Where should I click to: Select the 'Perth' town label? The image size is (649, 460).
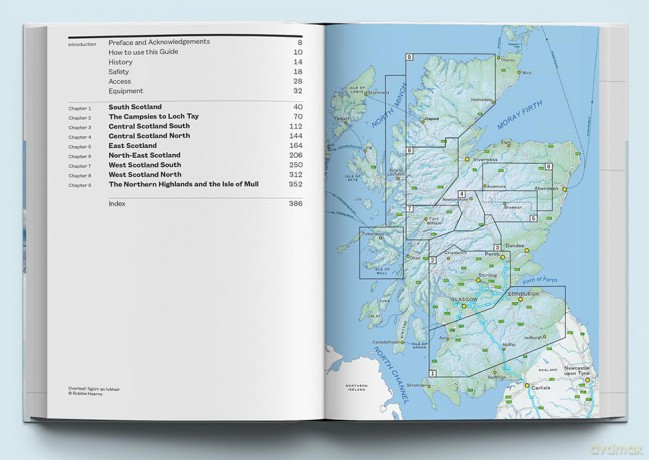click(492, 254)
